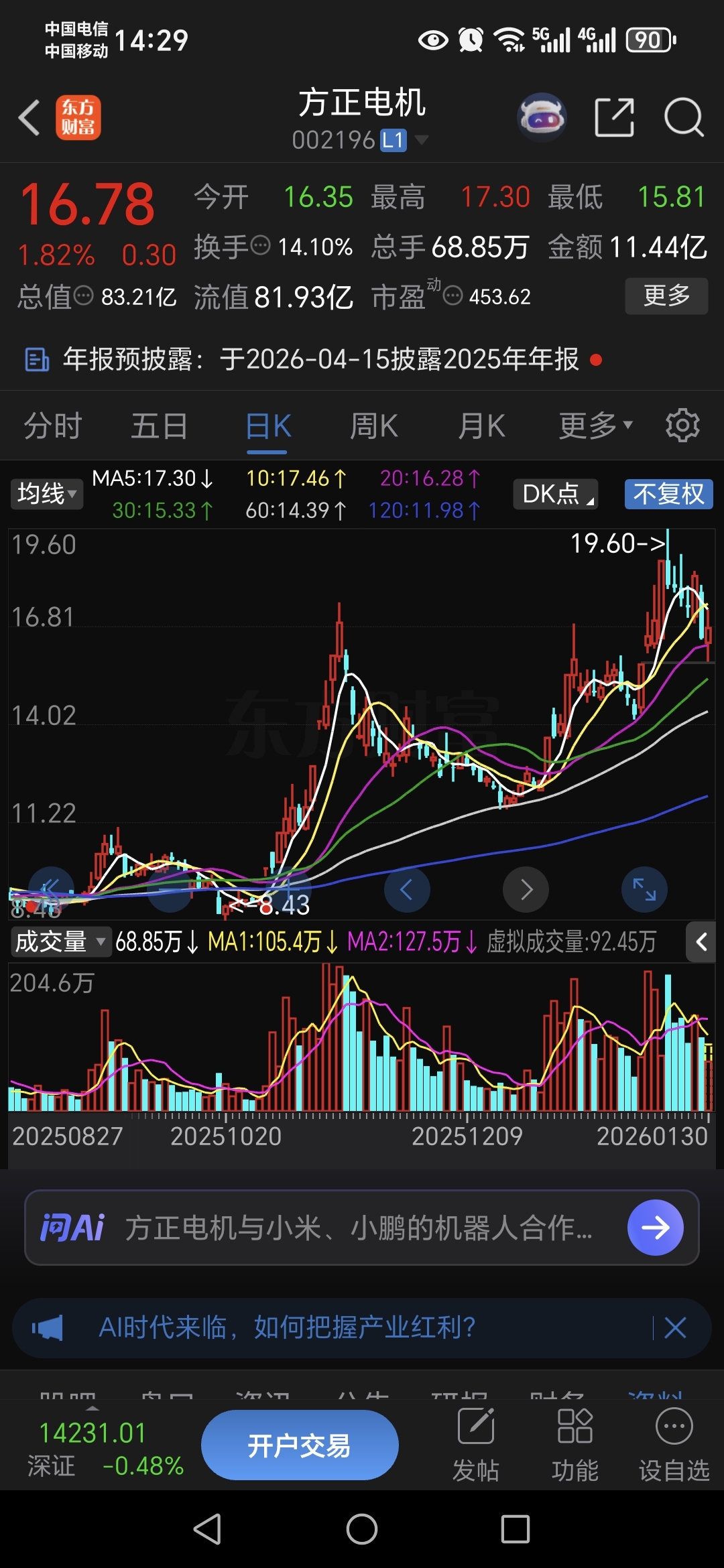Submit the 问AI question with the arrow button

(656, 1228)
